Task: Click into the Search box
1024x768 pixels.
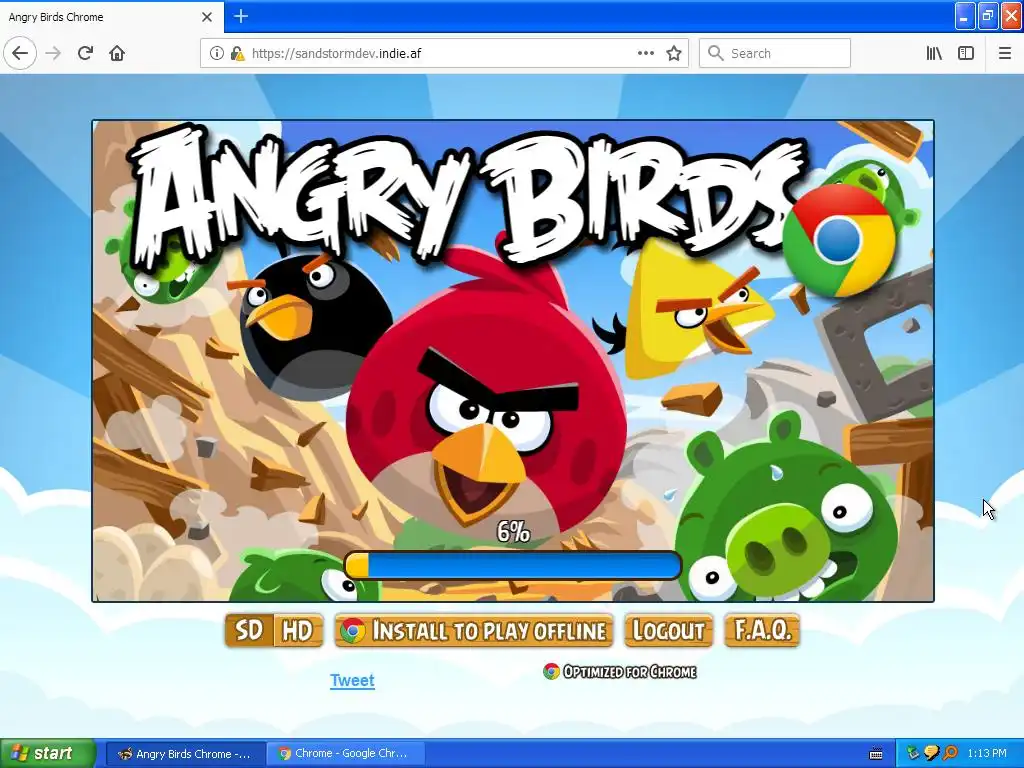Action: click(775, 54)
